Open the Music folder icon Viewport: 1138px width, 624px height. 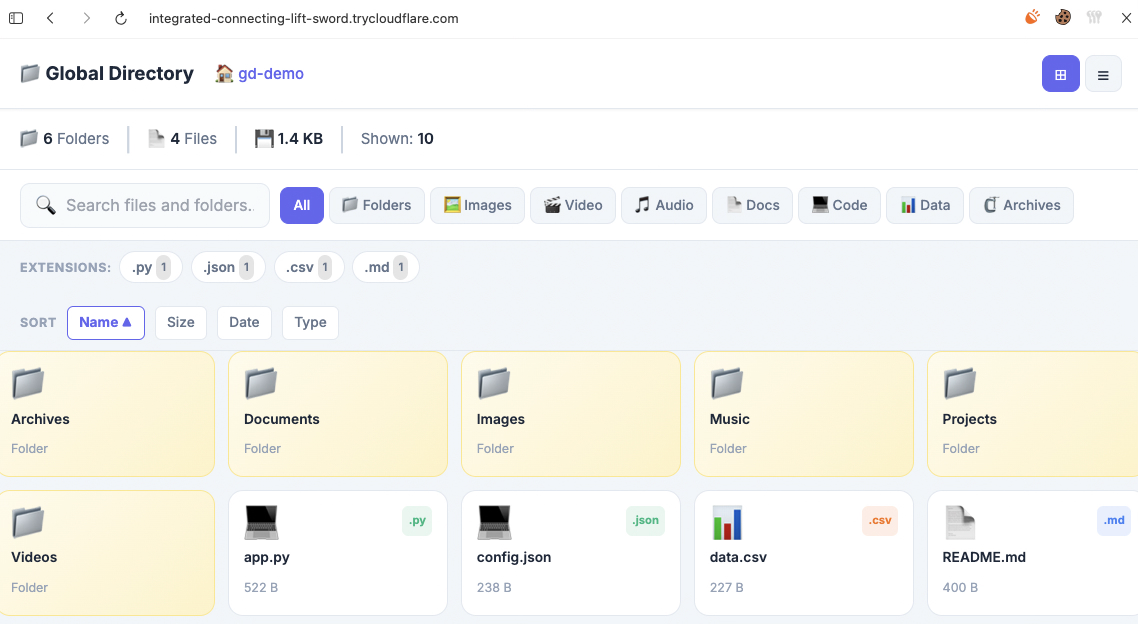(x=727, y=383)
